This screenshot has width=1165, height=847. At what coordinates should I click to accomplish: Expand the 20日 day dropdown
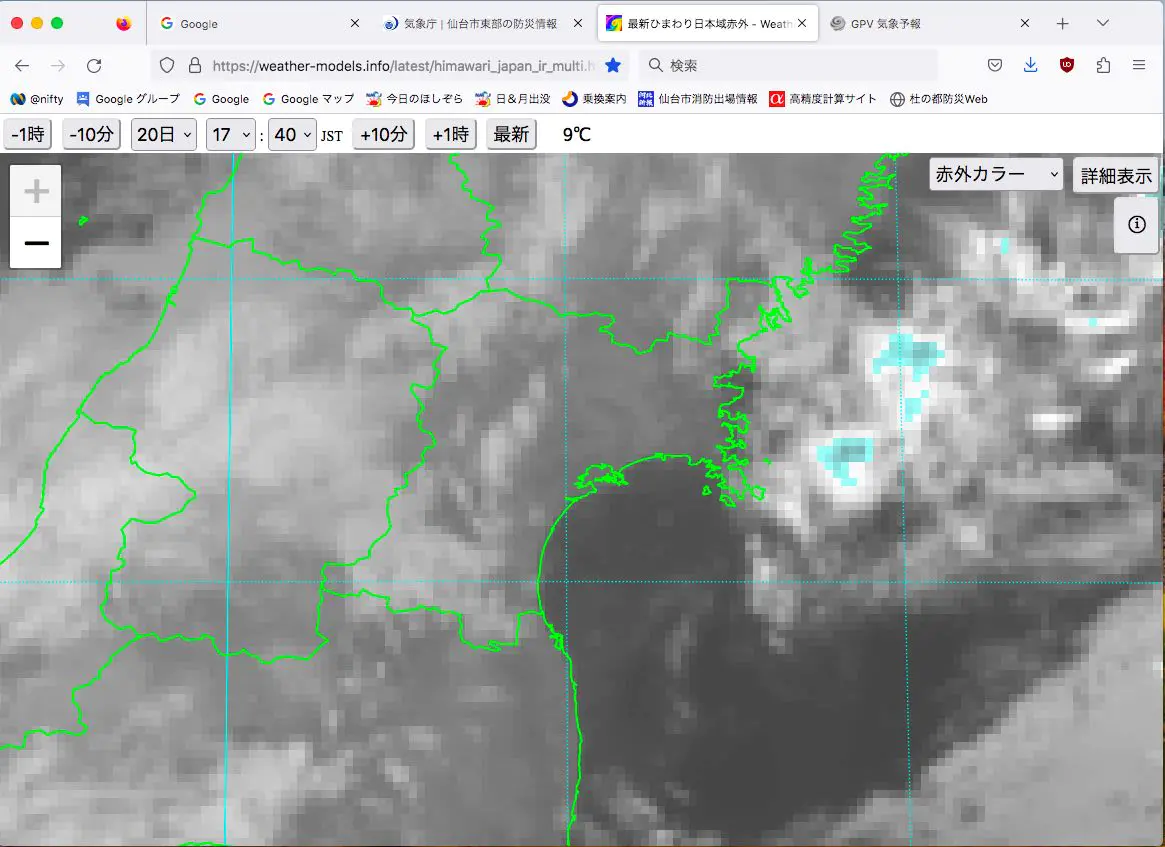pos(164,134)
